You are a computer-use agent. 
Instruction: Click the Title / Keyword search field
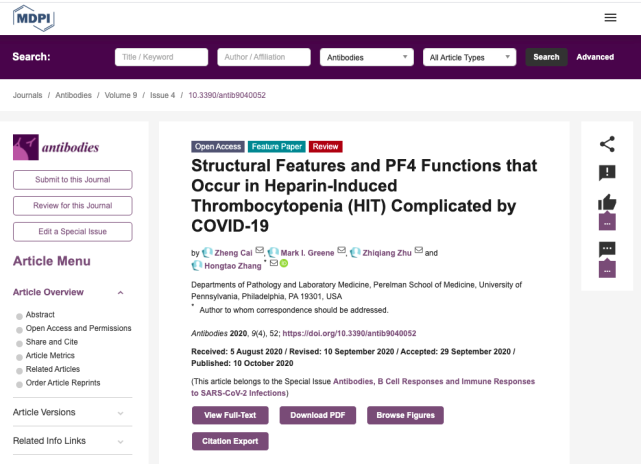point(161,57)
